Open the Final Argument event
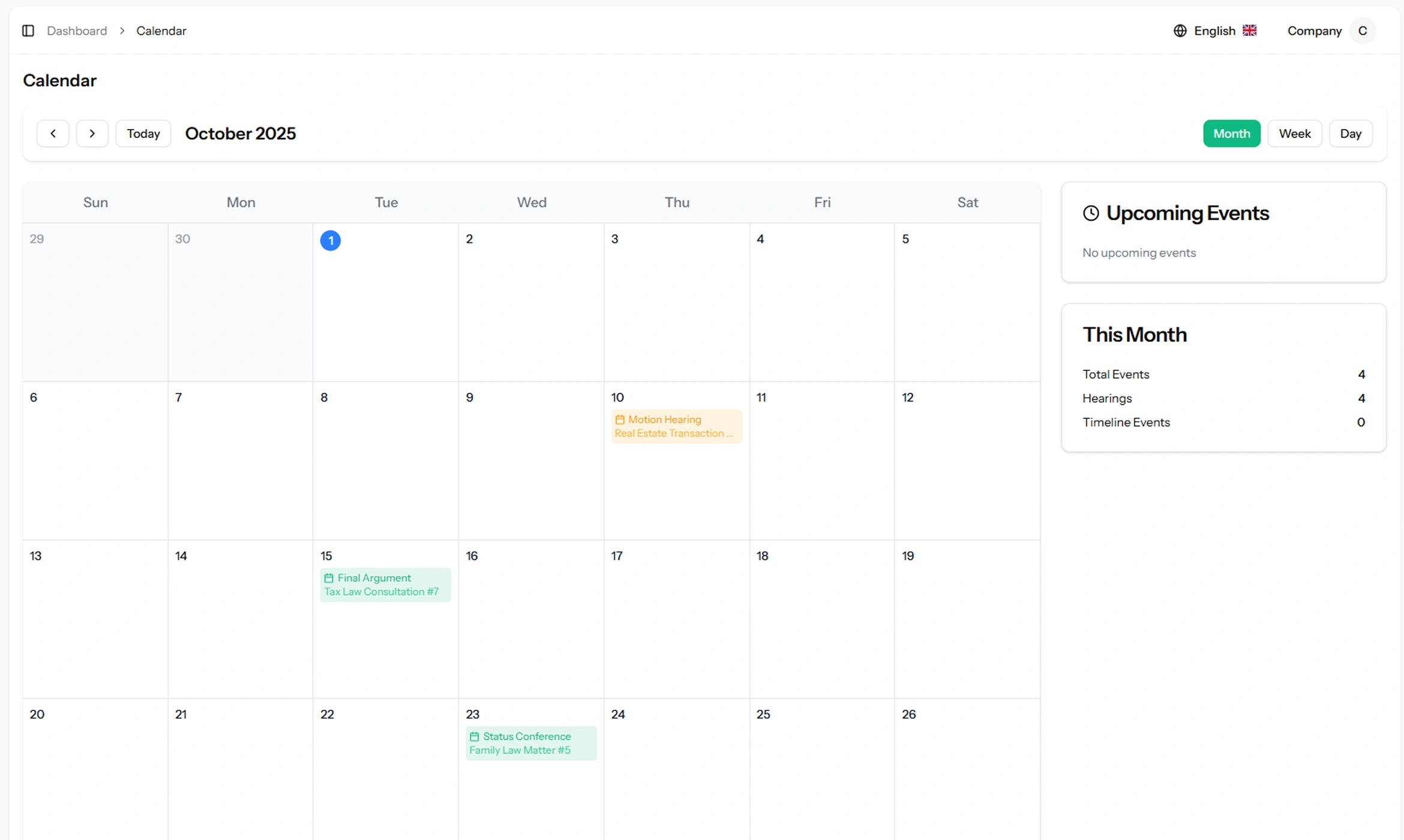Image resolution: width=1404 pixels, height=840 pixels. [x=385, y=584]
